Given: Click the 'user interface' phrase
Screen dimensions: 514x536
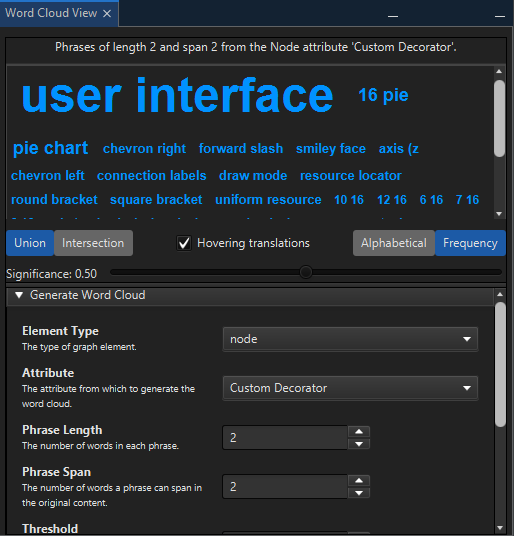Looking at the screenshot, I should pos(177,95).
